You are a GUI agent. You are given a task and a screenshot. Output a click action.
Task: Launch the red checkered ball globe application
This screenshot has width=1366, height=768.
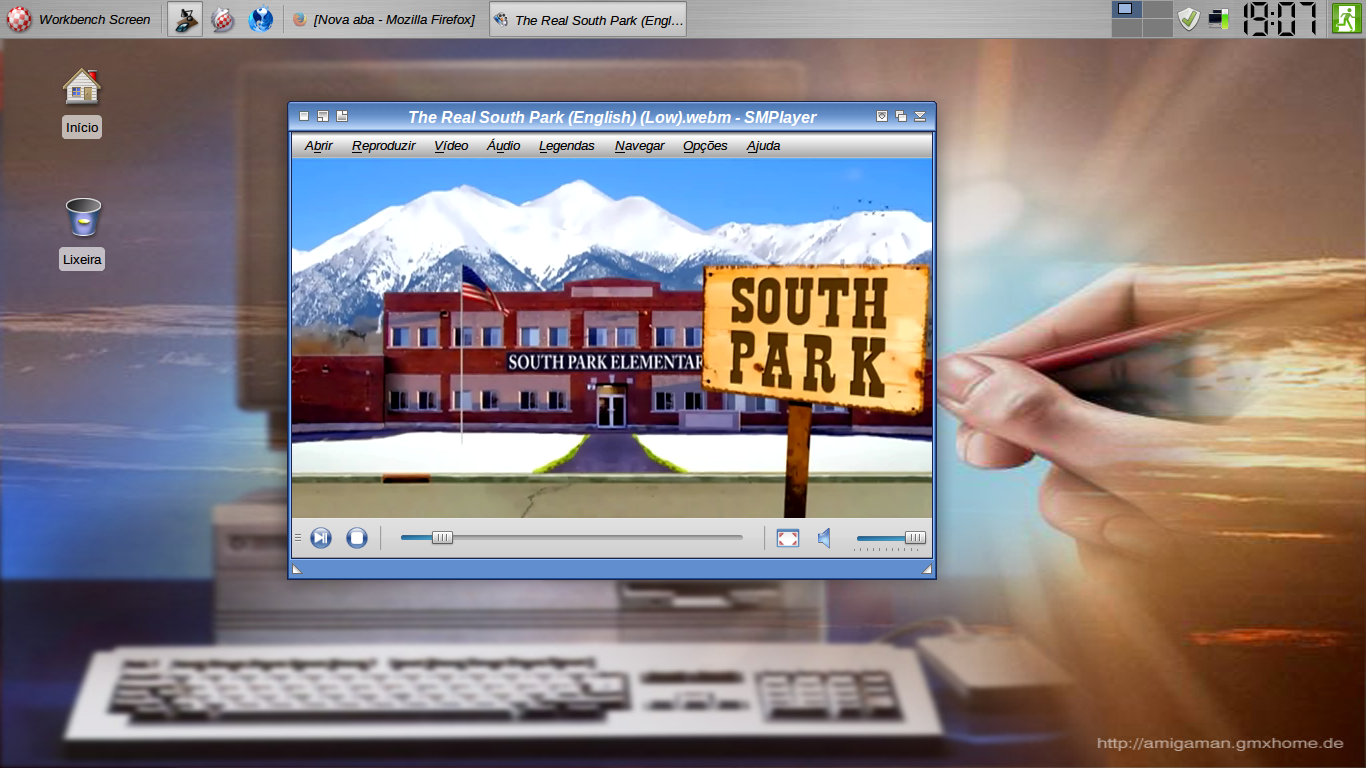point(223,19)
